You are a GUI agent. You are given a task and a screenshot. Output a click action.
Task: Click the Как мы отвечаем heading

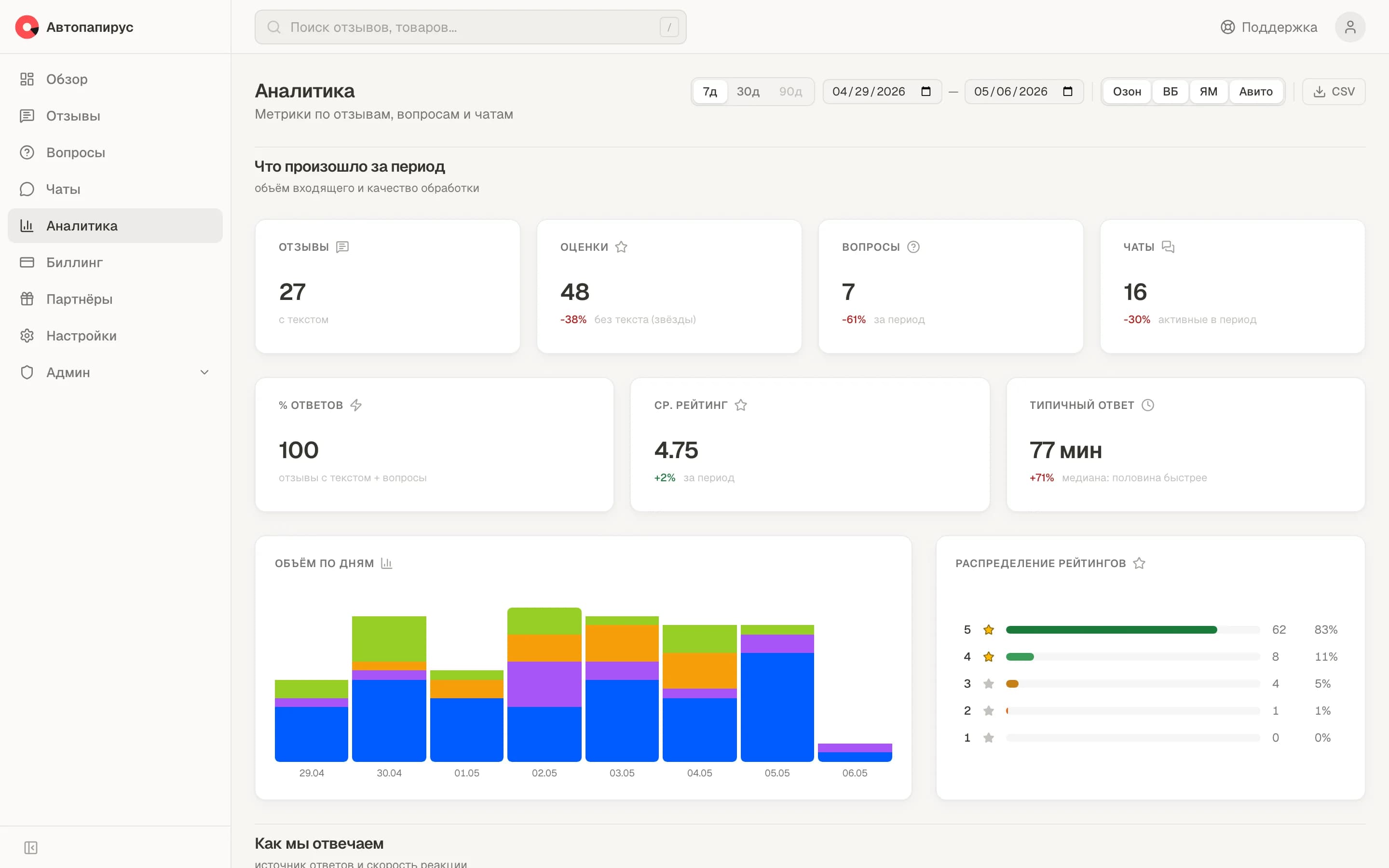click(x=319, y=843)
